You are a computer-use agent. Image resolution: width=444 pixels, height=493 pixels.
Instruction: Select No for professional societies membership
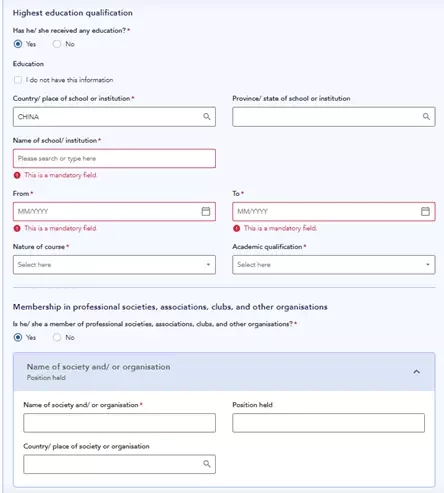click(57, 337)
